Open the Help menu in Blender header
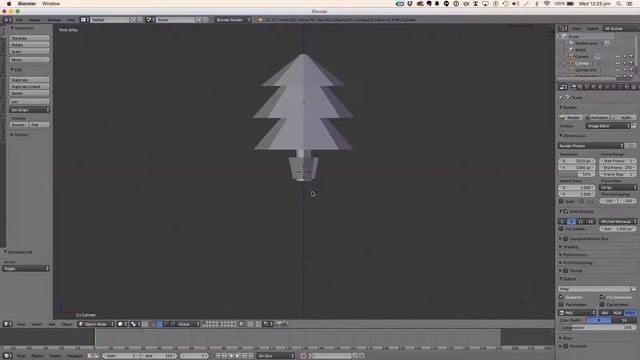640x360 pixels. tap(71, 20)
